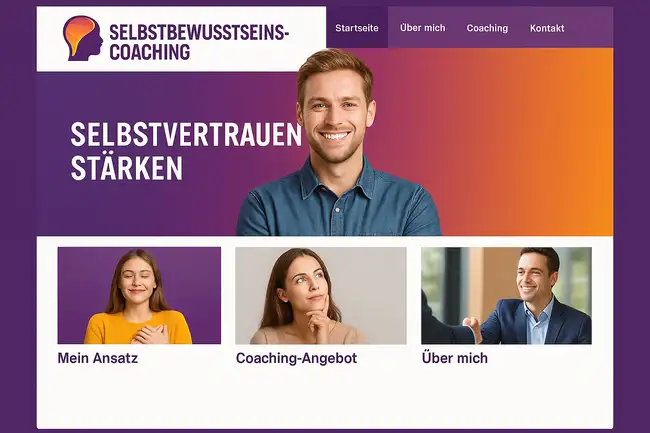Click the dark purple page margin outside the content
Screen dimensions: 650x433
[17, 215]
